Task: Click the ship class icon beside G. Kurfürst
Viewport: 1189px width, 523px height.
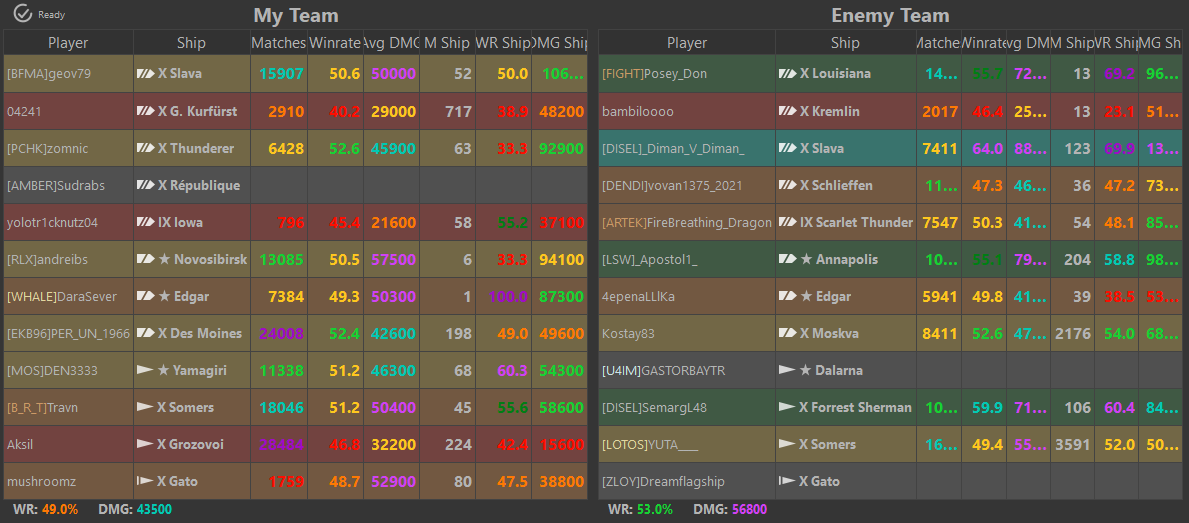Action: coord(146,111)
